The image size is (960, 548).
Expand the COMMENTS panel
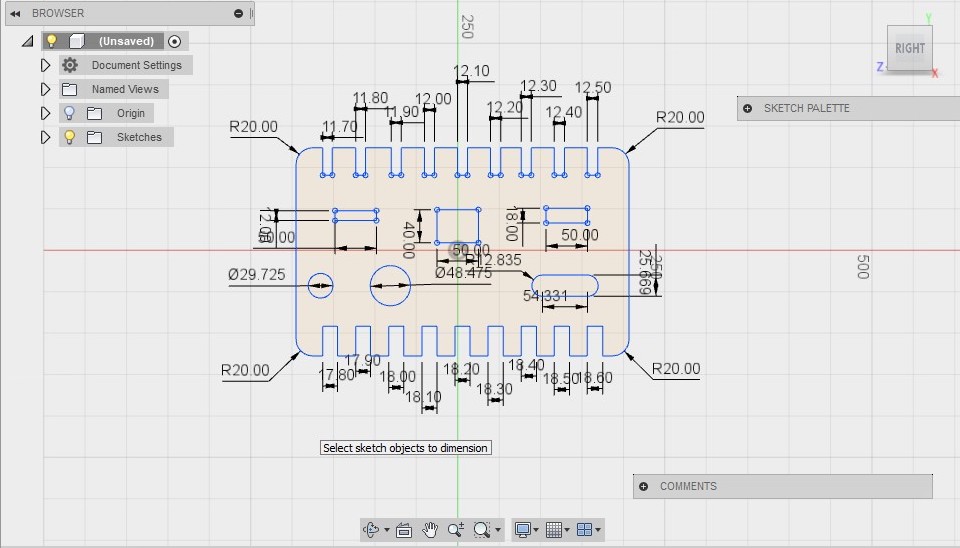click(x=643, y=486)
